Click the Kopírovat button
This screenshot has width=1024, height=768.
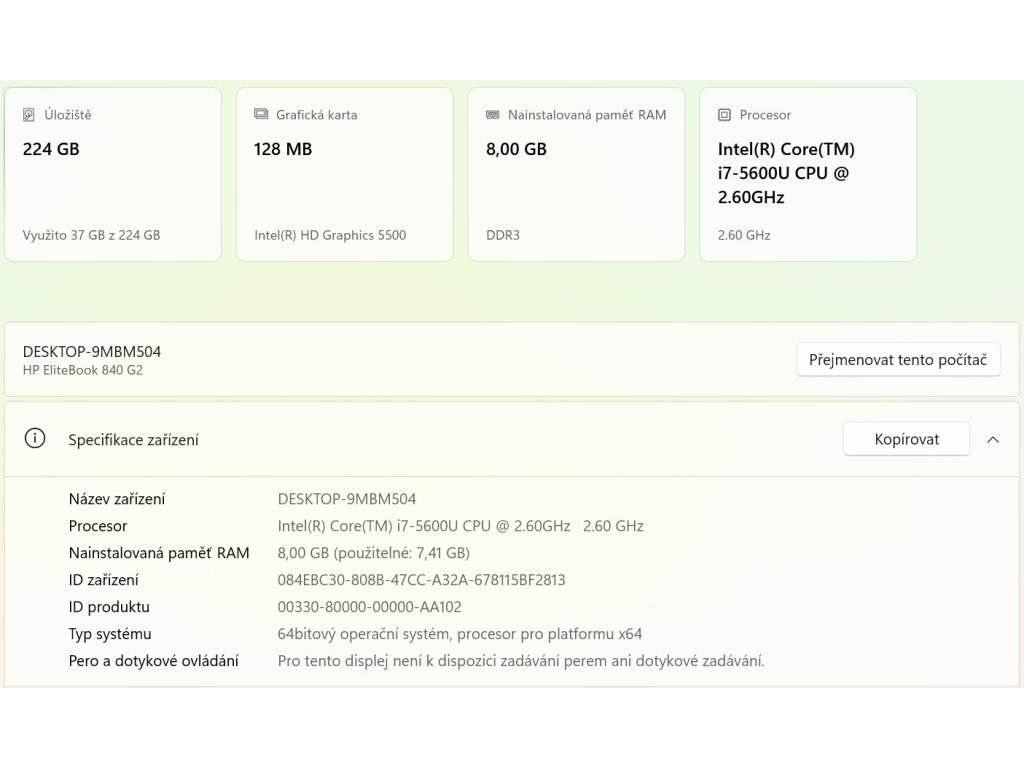point(906,440)
